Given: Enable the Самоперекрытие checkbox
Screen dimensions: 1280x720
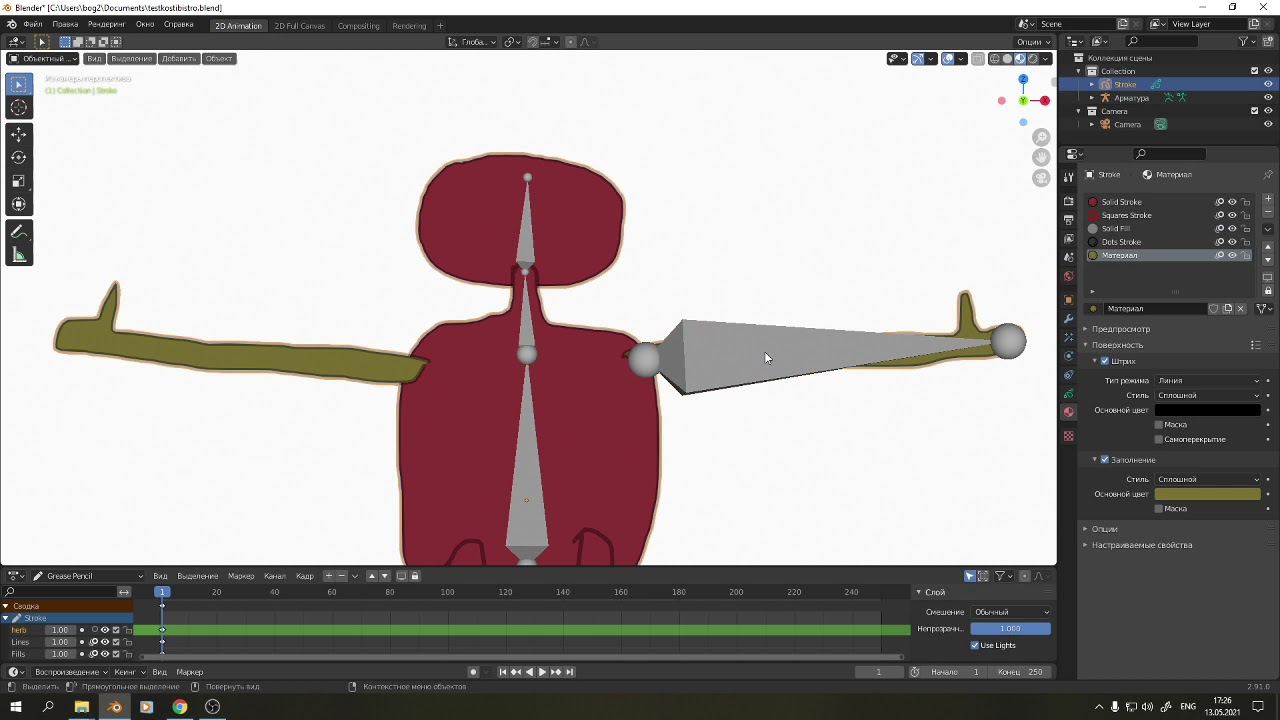Looking at the screenshot, I should tap(1159, 439).
